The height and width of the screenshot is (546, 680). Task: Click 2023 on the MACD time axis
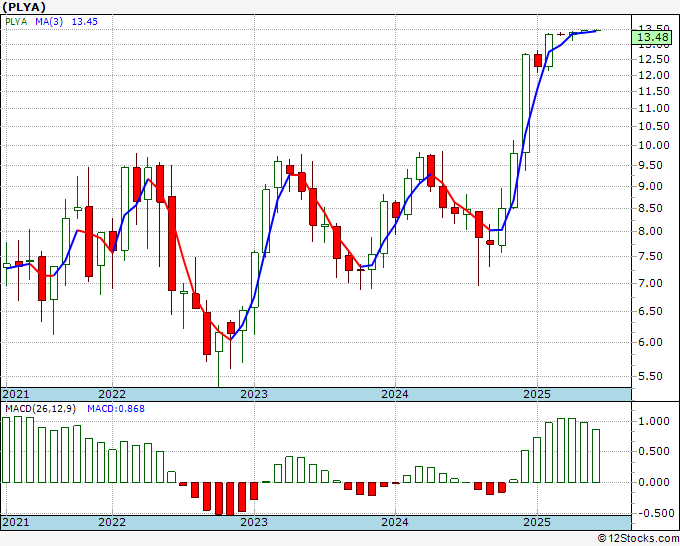[254, 522]
